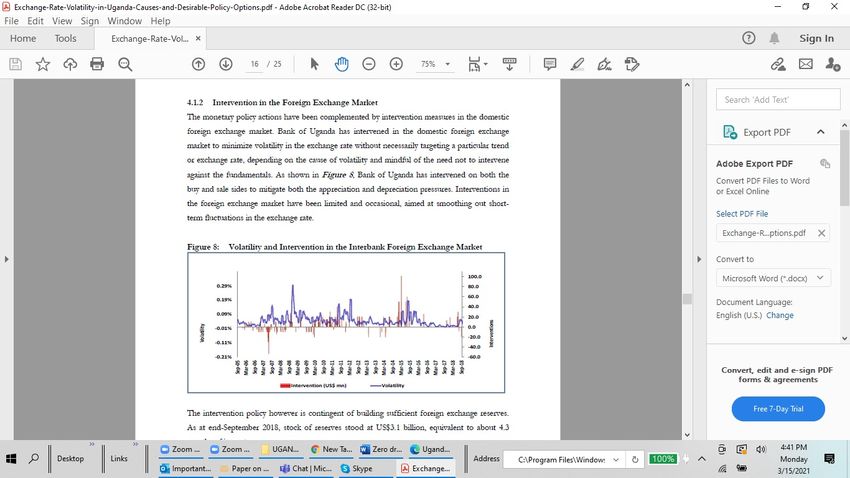Open the Help question mark icon
The width and height of the screenshot is (850, 478).
coord(749,38)
